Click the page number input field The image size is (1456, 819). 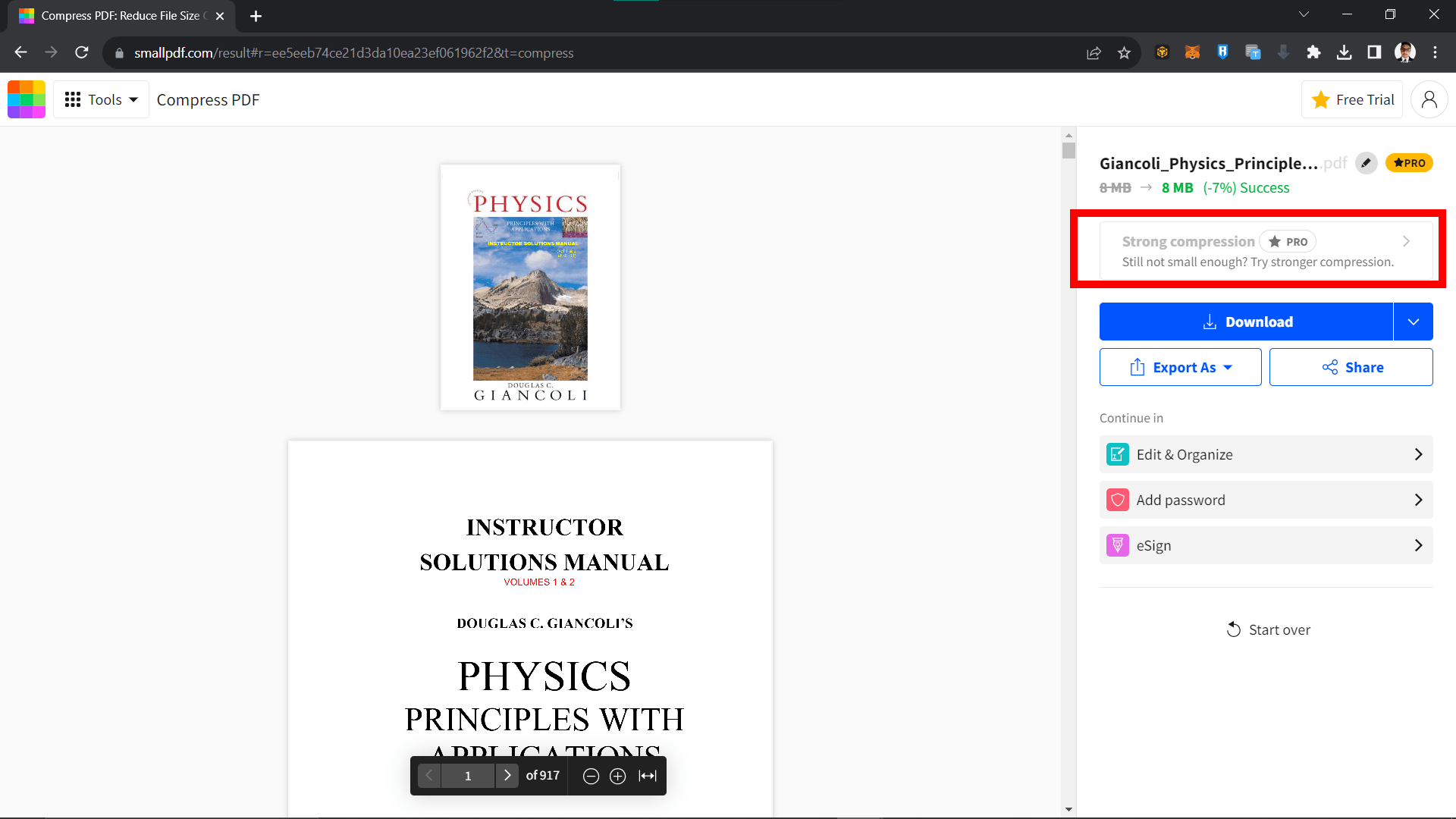coord(468,775)
